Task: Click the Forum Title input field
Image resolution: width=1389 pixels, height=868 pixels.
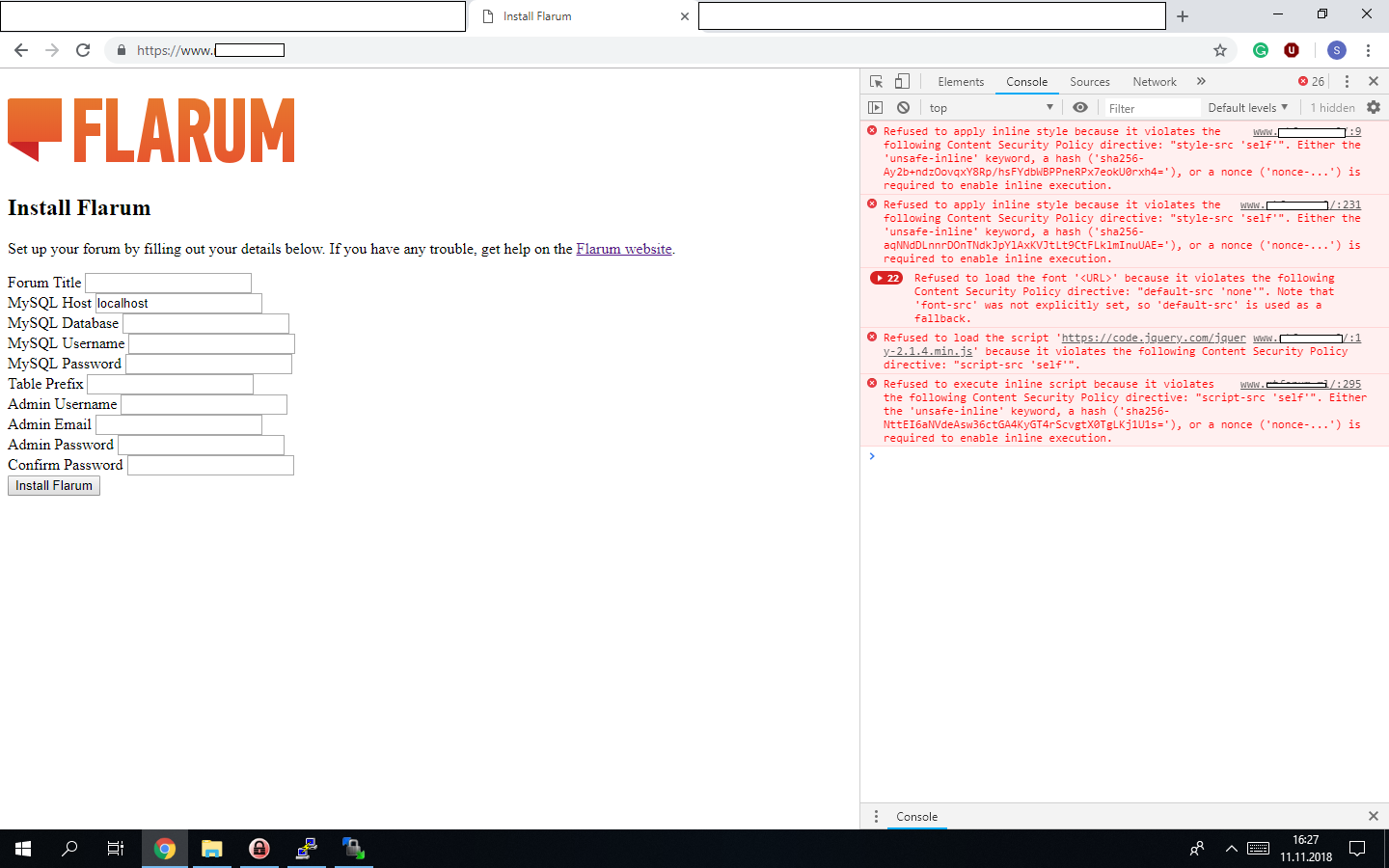Action: (168, 283)
